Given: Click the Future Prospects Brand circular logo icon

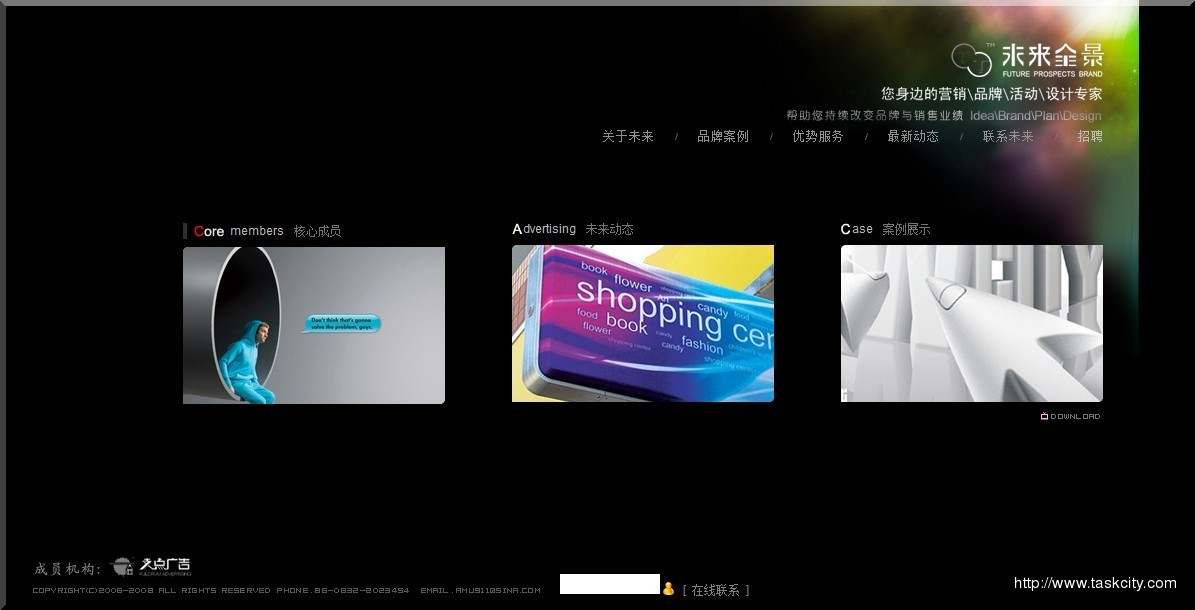Looking at the screenshot, I should (x=971, y=60).
